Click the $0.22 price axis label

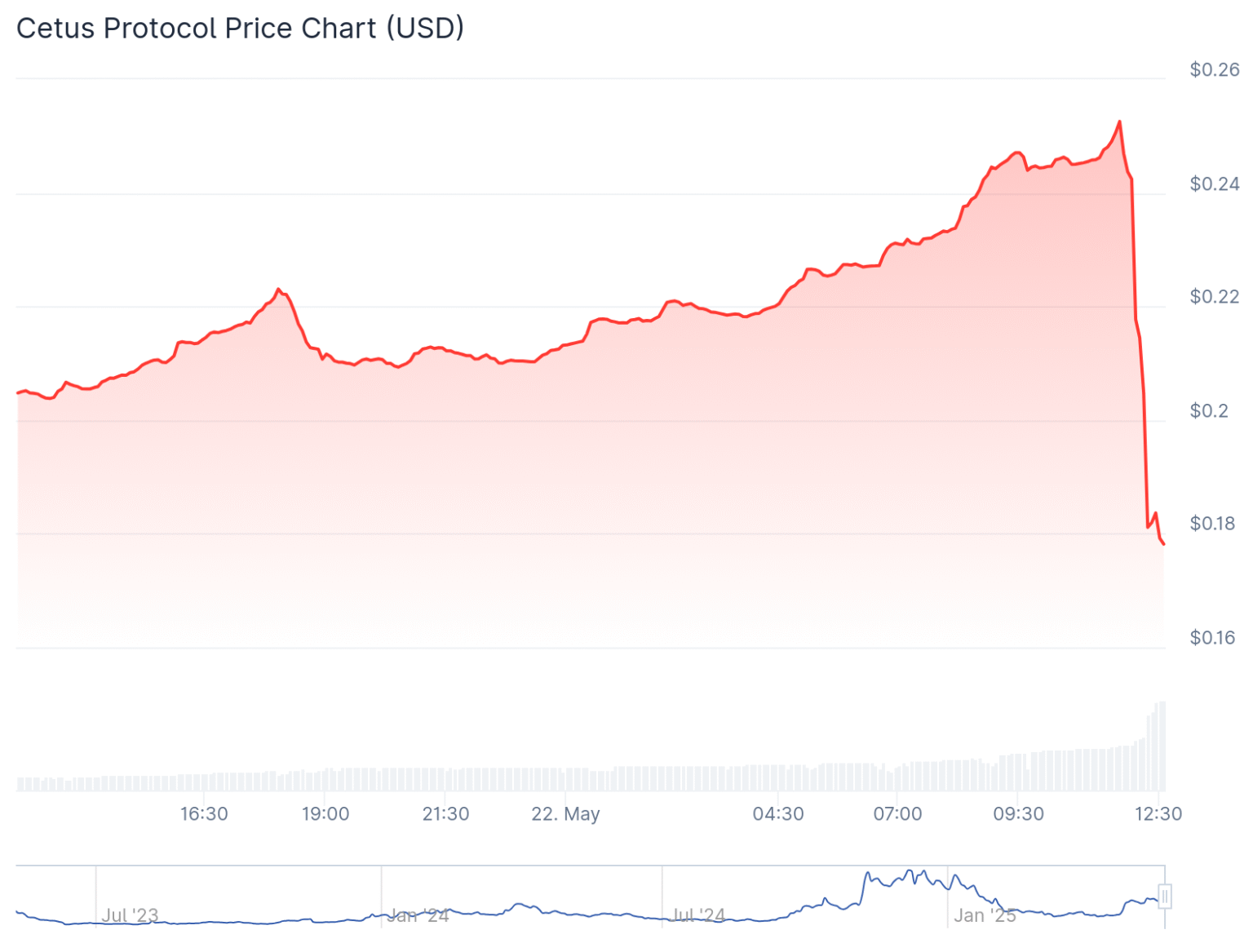click(1214, 297)
